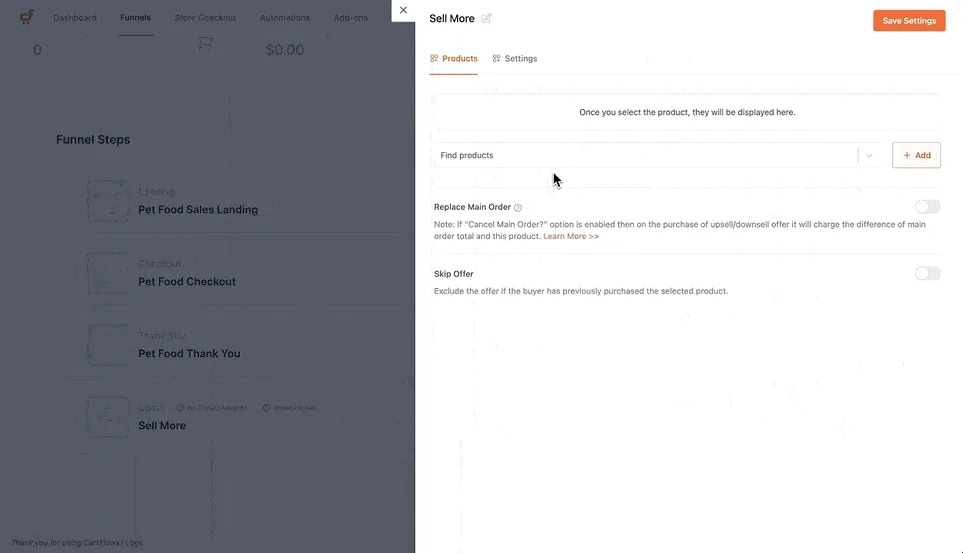
Task: Click the Replace Main Order help icon
Action: (518, 208)
